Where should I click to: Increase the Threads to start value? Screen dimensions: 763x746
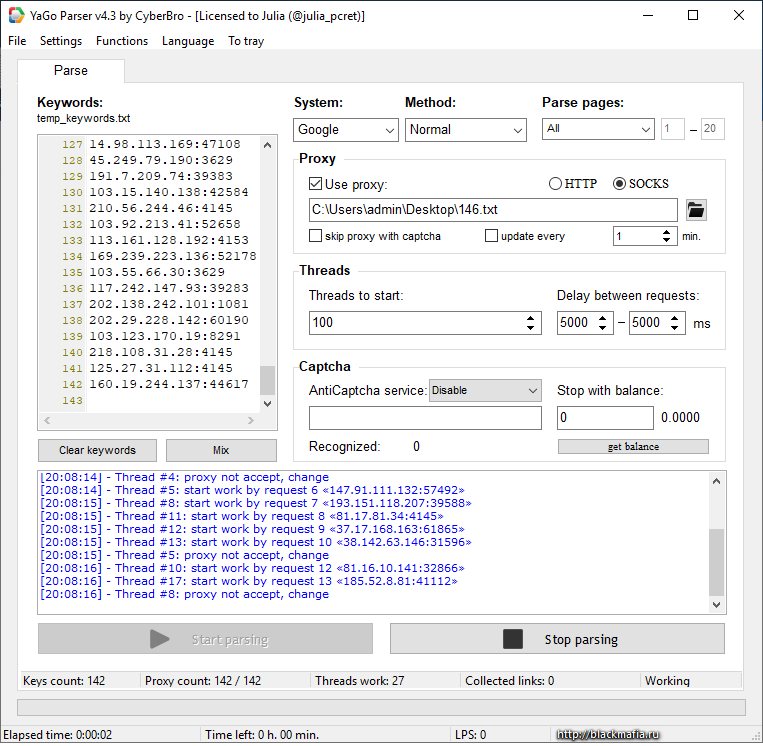point(531,318)
